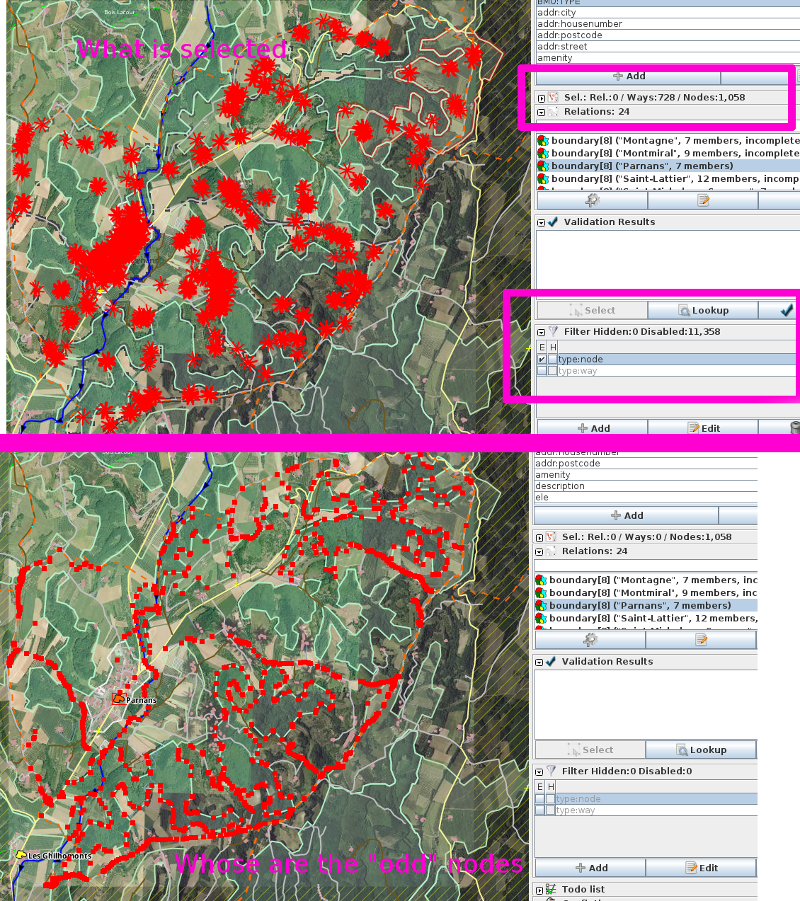Screen dimensions: 800x901
Task: Select Parnans 7 members relation, upper screenshot
Action: coord(668,165)
